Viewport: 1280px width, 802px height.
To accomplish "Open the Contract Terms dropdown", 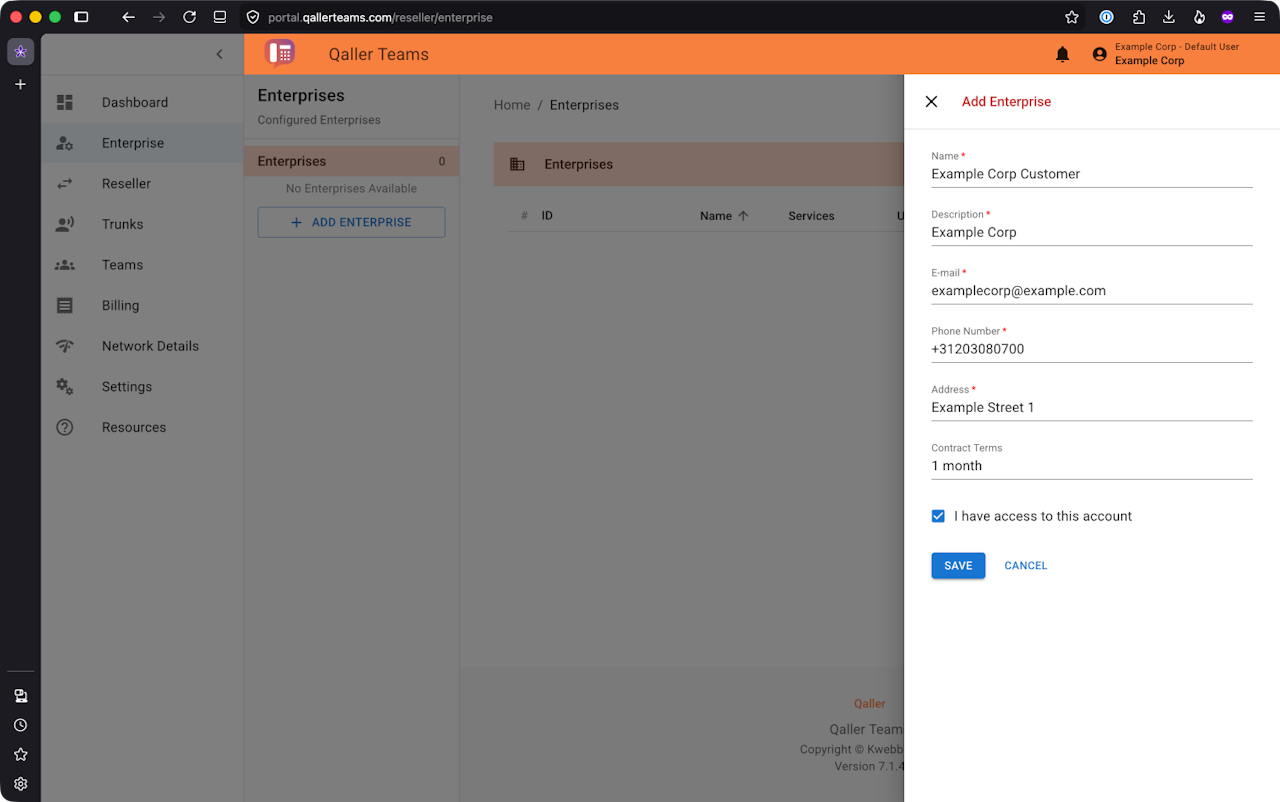I will (1092, 466).
